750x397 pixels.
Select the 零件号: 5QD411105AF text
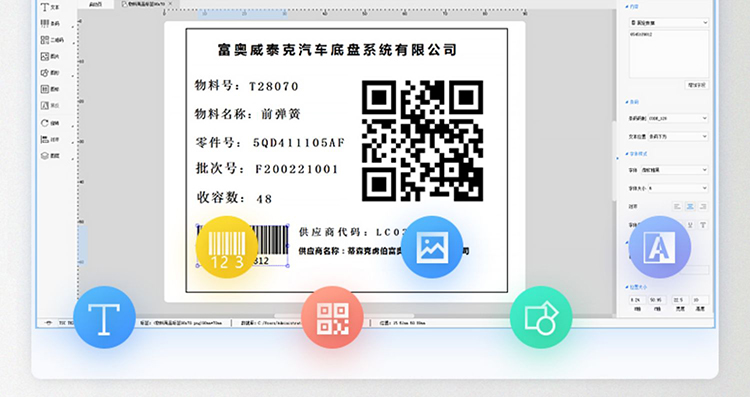point(270,143)
